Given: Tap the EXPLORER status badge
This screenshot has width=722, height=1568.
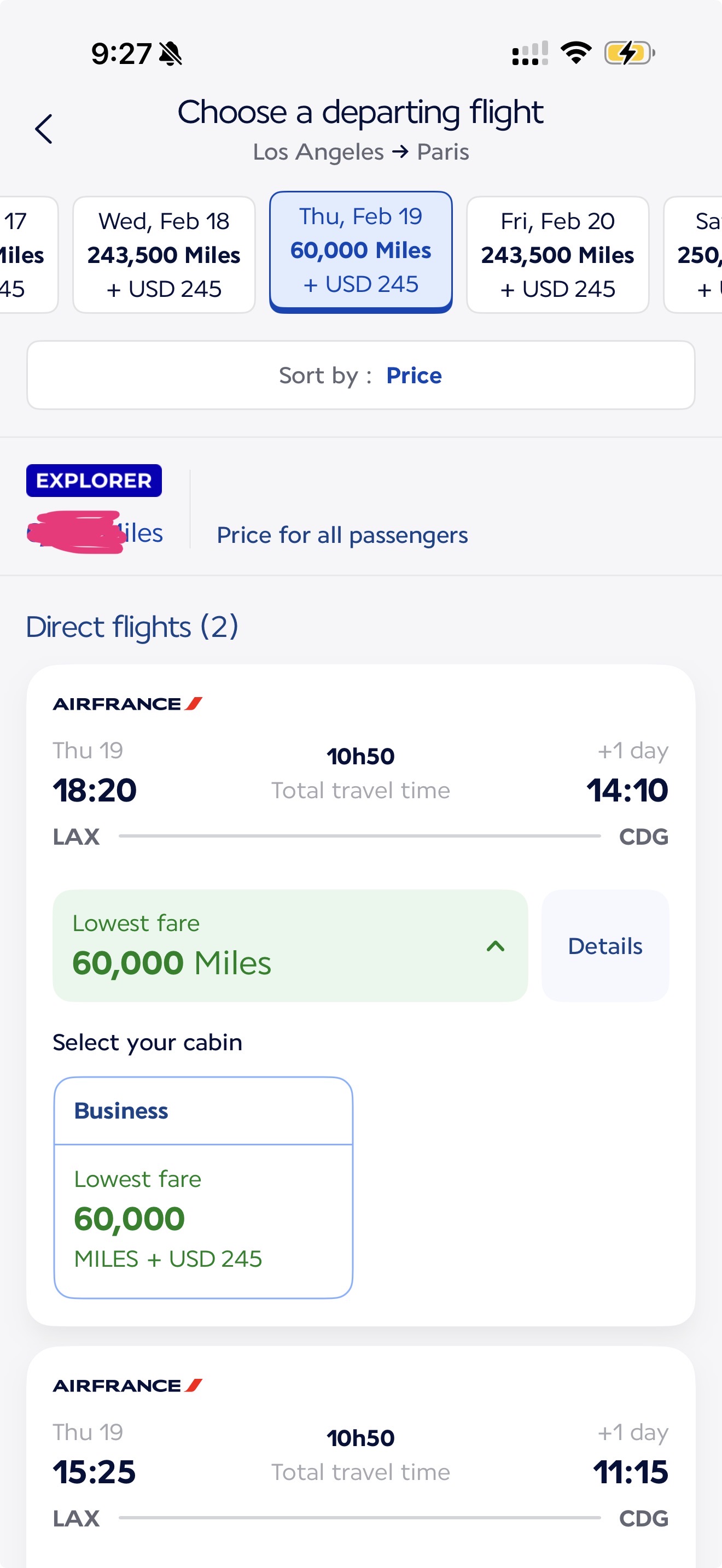Looking at the screenshot, I should click(94, 480).
